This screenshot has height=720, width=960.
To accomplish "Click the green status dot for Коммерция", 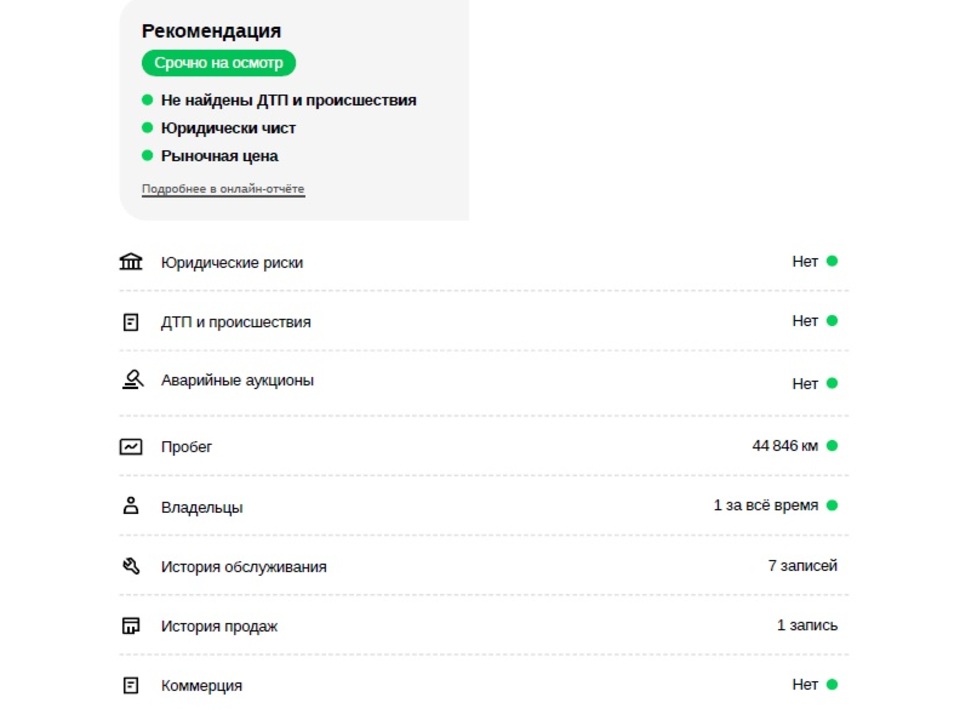I will click(x=831, y=684).
